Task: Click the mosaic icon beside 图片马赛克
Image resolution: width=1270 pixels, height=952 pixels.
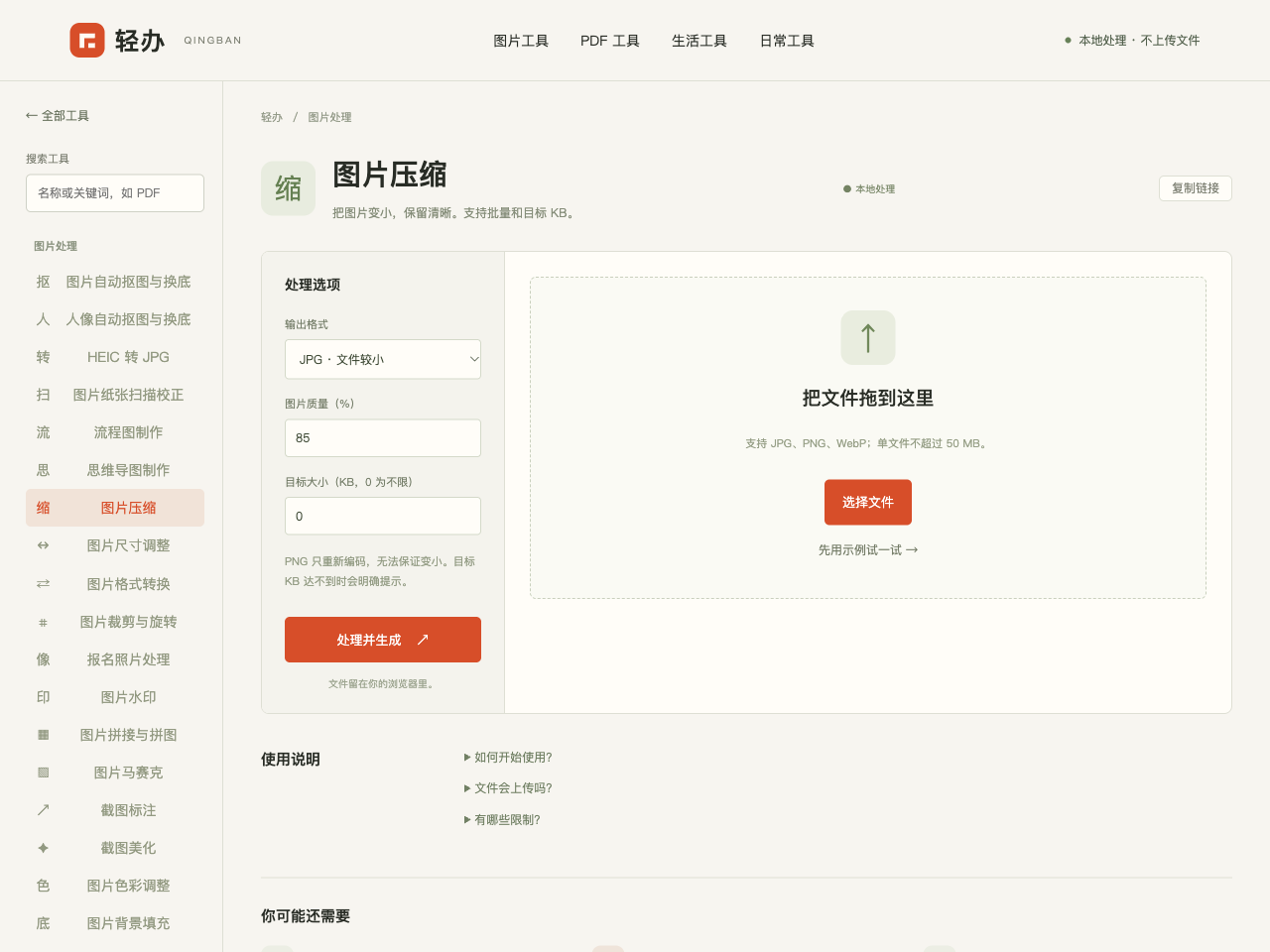Action: coord(43,773)
